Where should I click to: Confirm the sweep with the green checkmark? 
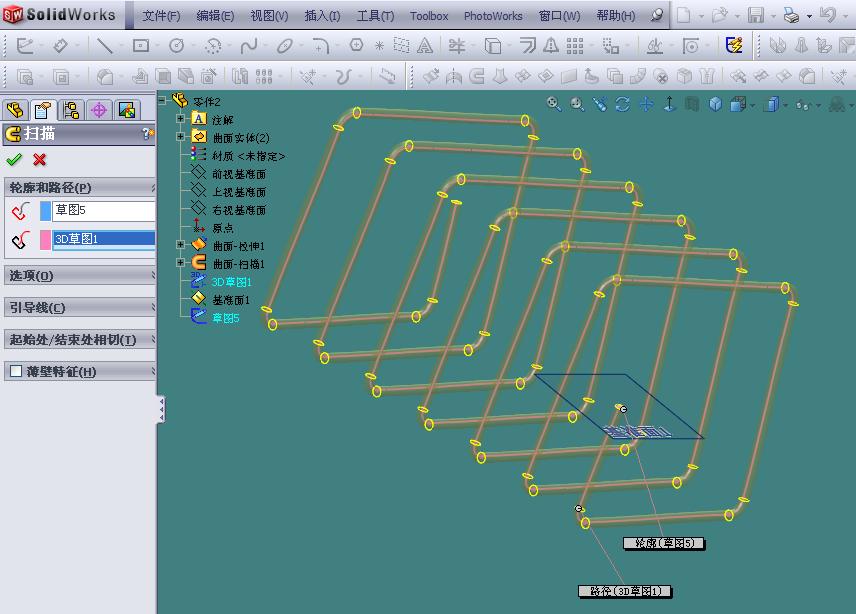coord(14,159)
